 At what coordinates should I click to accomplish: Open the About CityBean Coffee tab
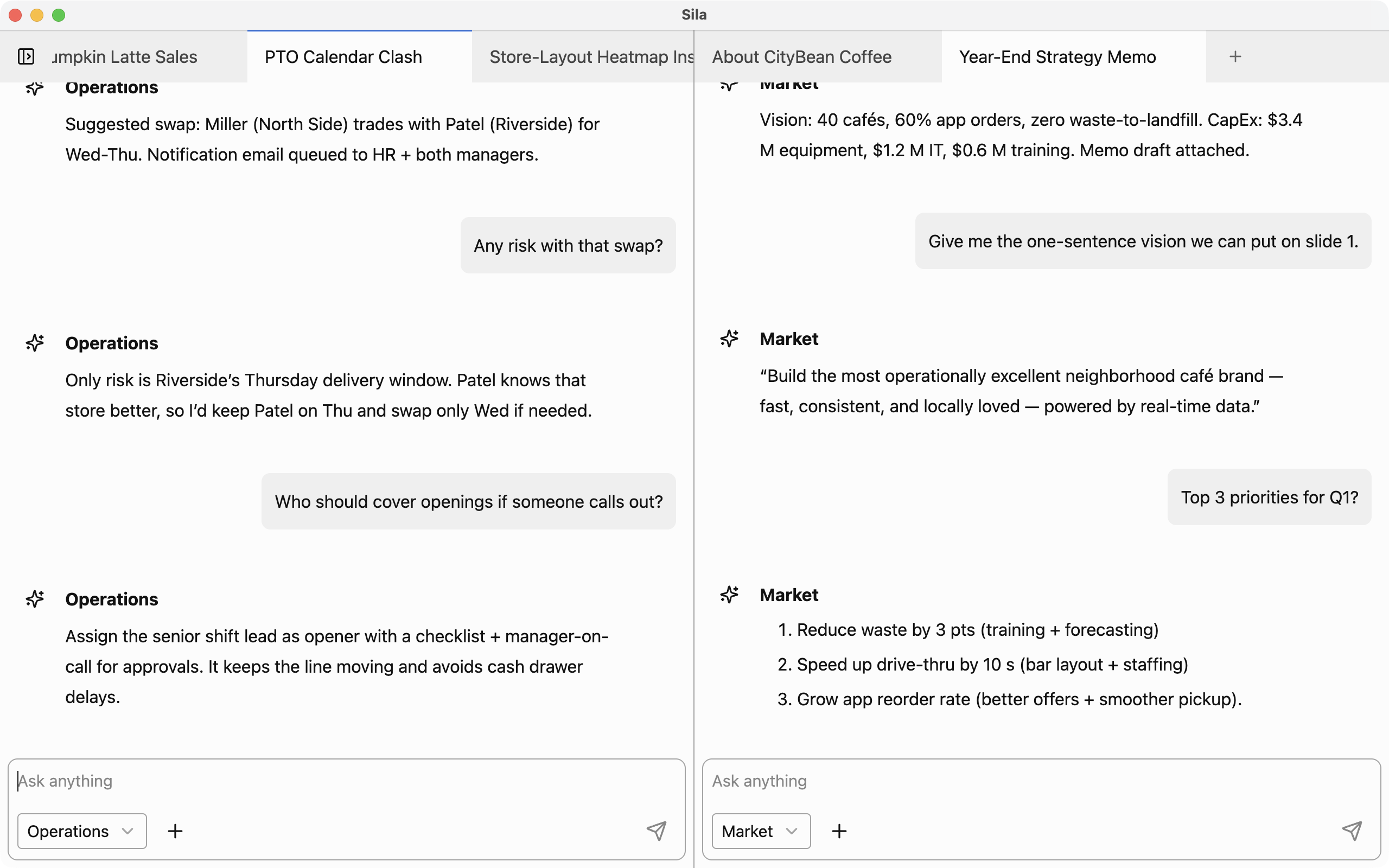pos(801,56)
